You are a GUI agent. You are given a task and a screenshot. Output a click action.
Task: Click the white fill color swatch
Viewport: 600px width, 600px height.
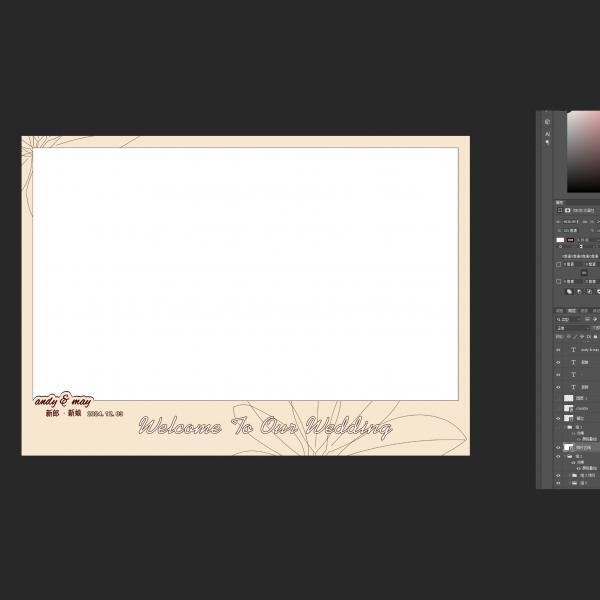click(x=560, y=240)
